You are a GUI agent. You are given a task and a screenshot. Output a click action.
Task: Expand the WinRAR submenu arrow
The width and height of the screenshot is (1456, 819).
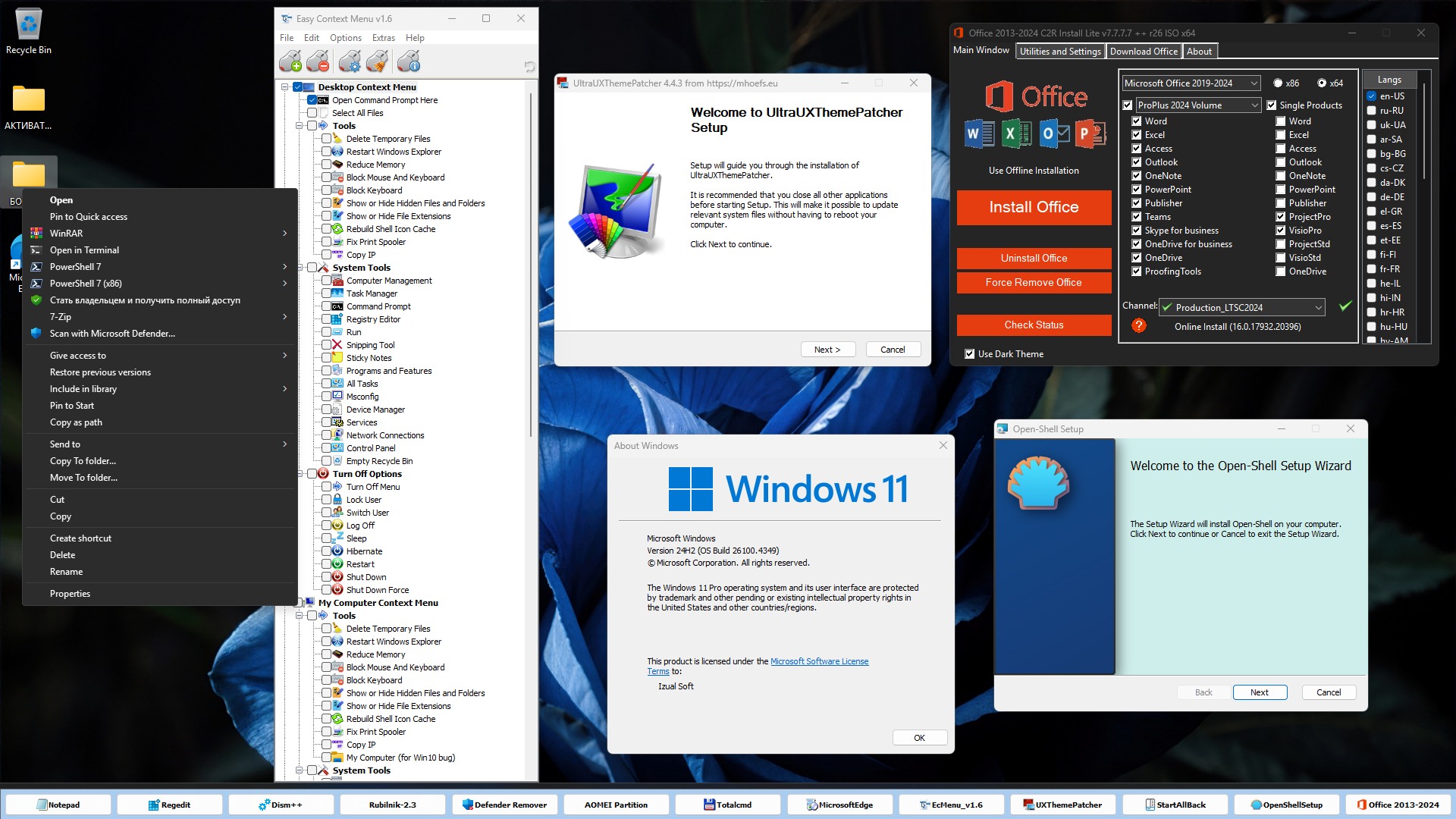[x=284, y=234]
